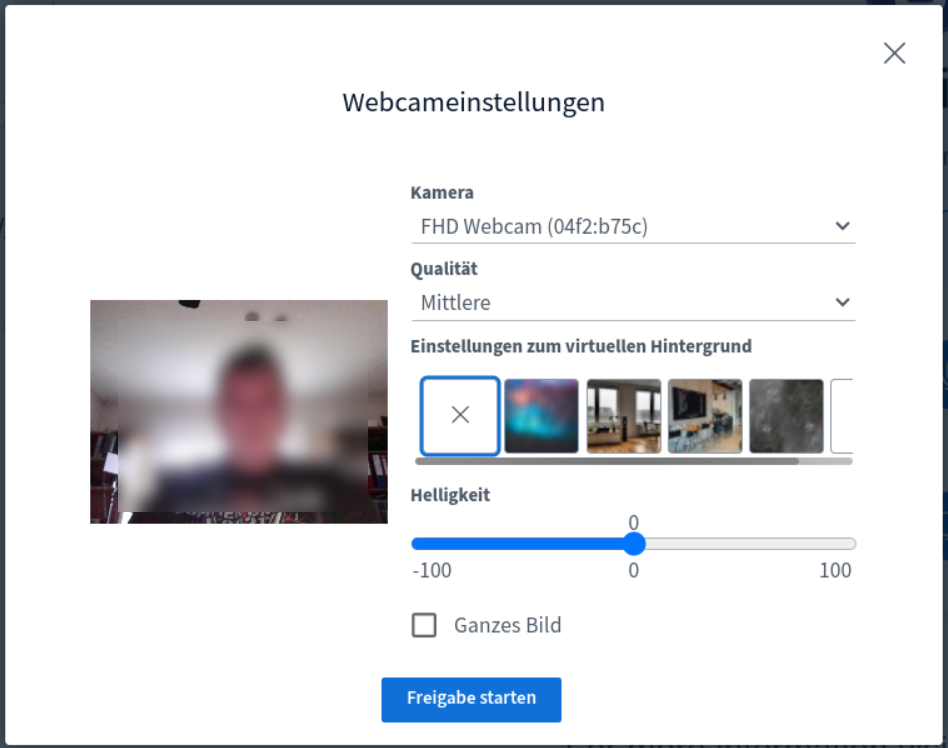
Task: Select the partially visible white background tile
Action: tap(842, 415)
